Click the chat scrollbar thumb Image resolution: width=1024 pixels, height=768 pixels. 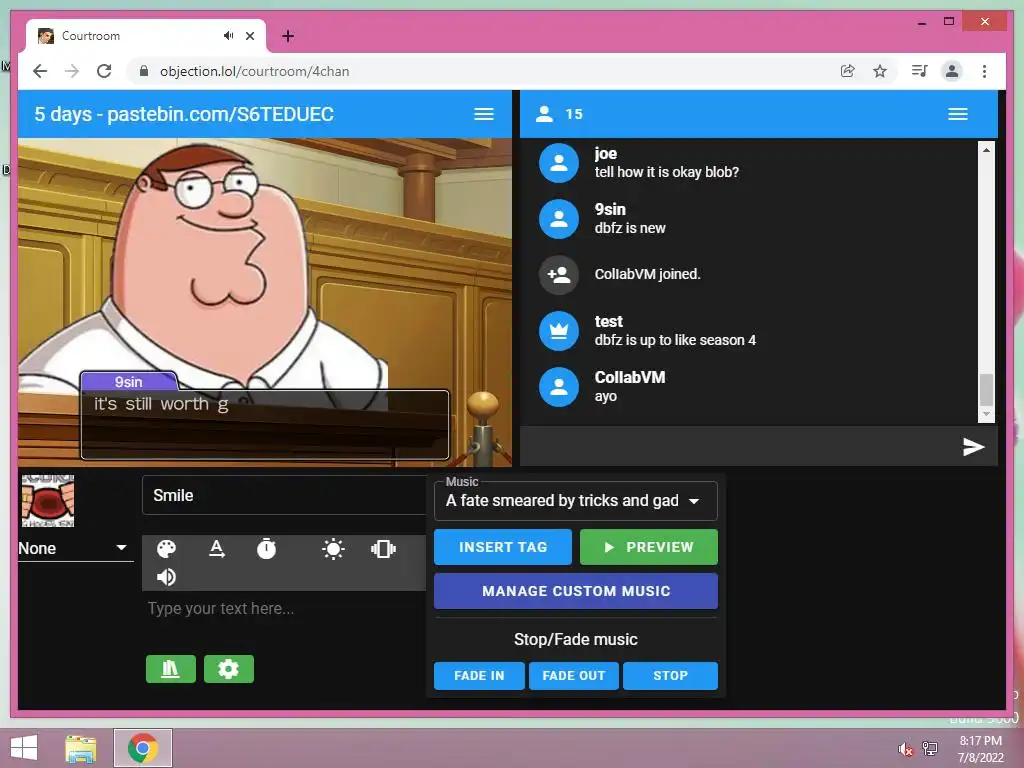[986, 389]
